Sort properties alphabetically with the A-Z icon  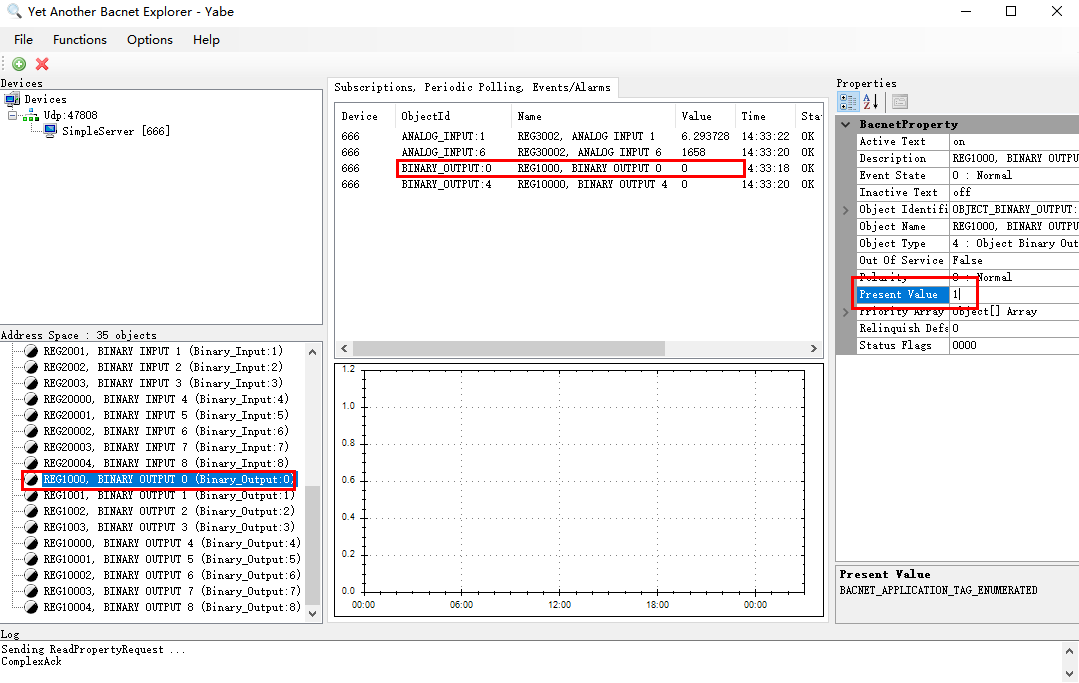tap(870, 102)
